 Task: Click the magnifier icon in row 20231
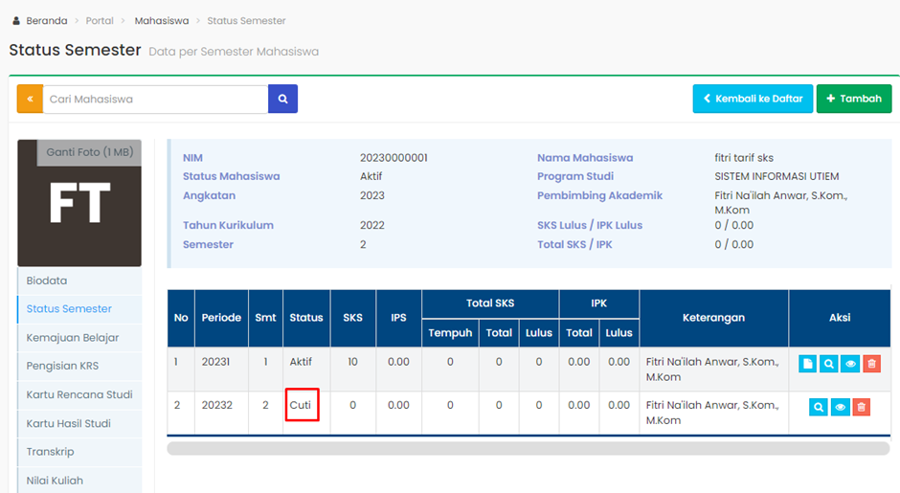(829, 364)
